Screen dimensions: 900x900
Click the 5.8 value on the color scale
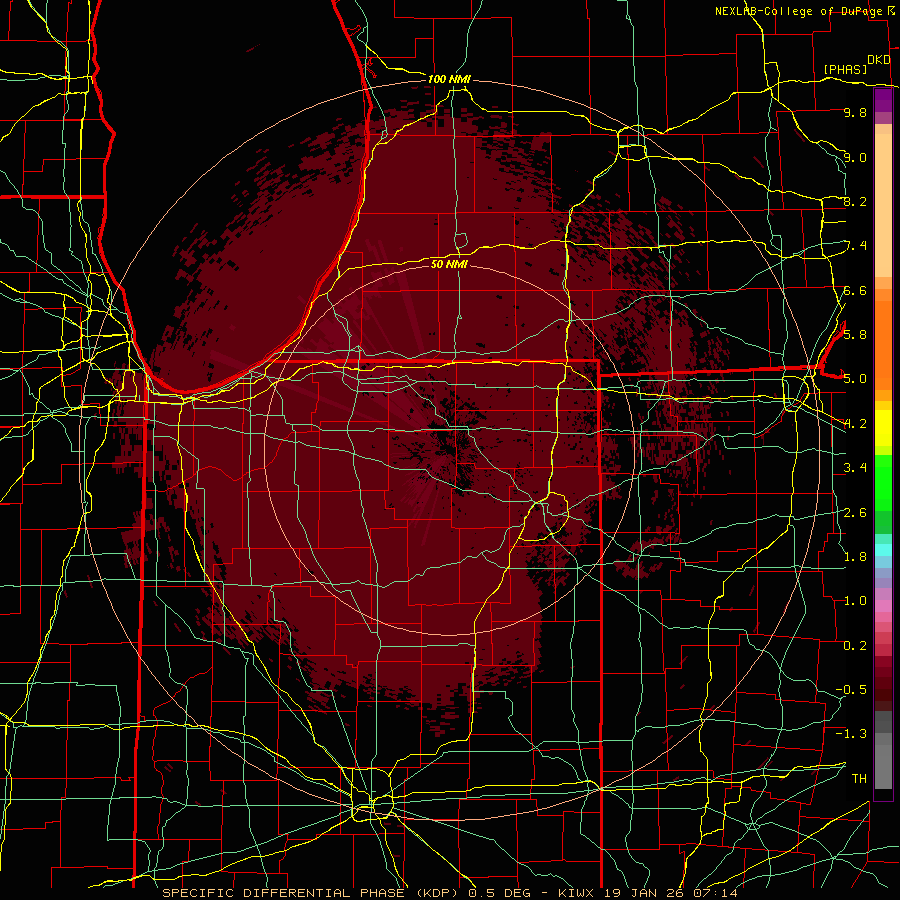pyautogui.click(x=855, y=334)
